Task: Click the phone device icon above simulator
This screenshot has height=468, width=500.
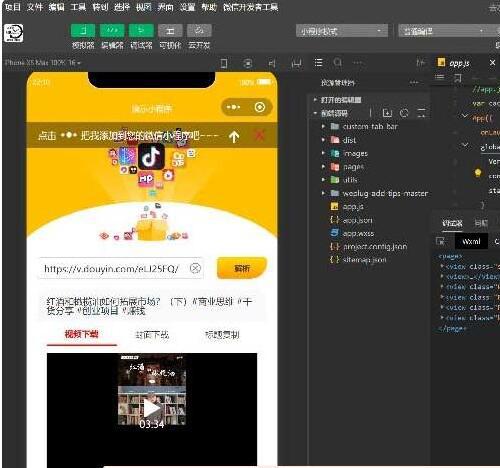Action: pyautogui.click(x=224, y=63)
